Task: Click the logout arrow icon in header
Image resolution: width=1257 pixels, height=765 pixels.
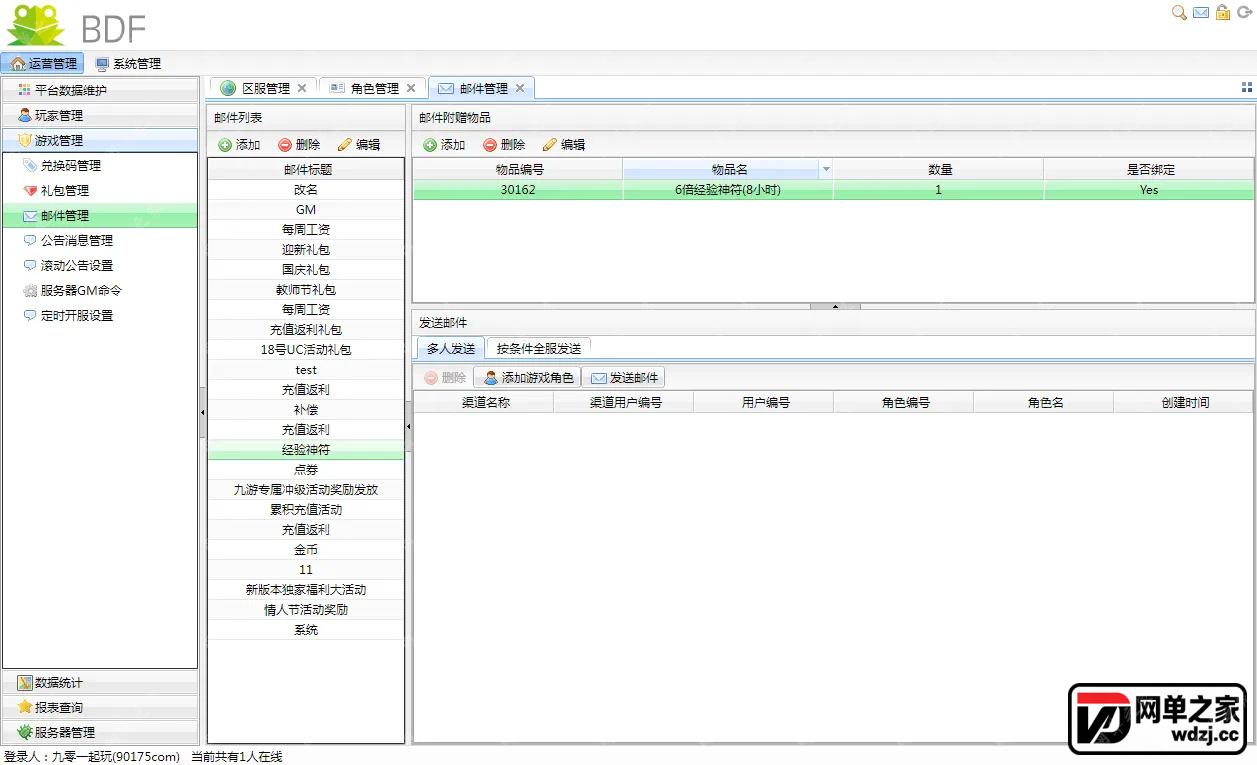Action: click(x=1245, y=13)
